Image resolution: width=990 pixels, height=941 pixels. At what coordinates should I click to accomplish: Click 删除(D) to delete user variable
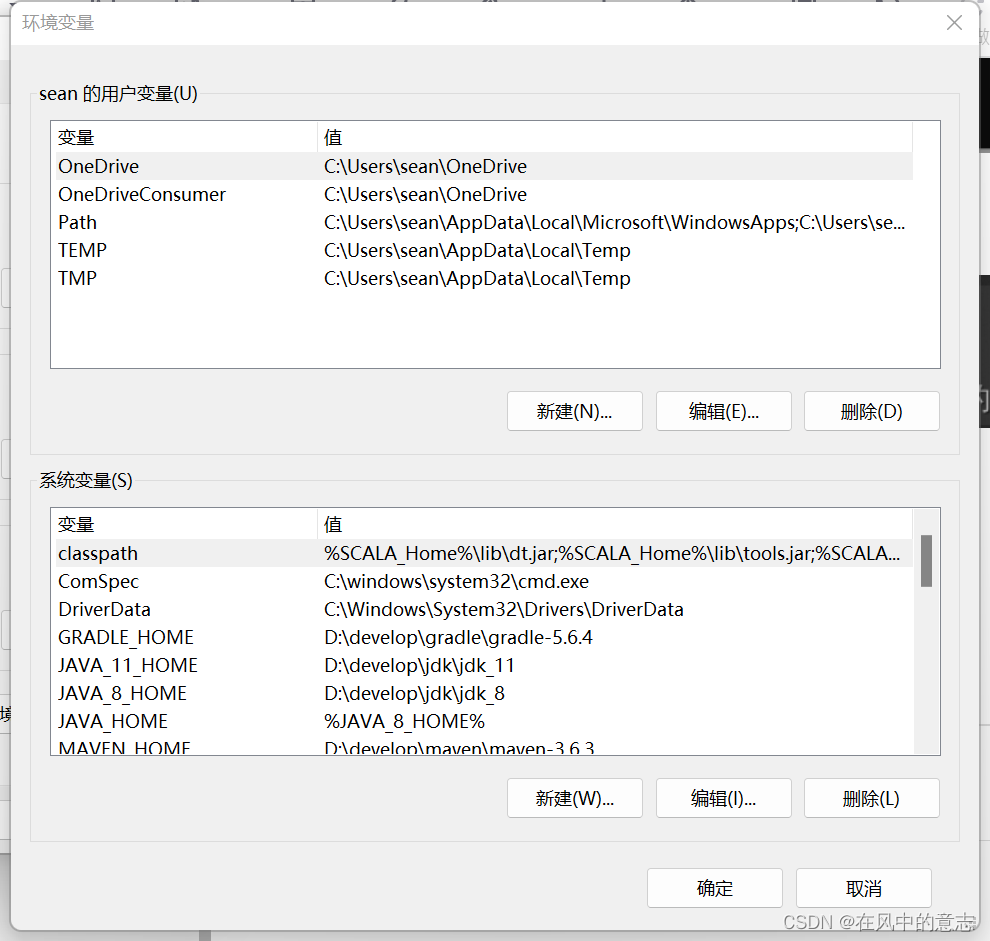pyautogui.click(x=871, y=411)
